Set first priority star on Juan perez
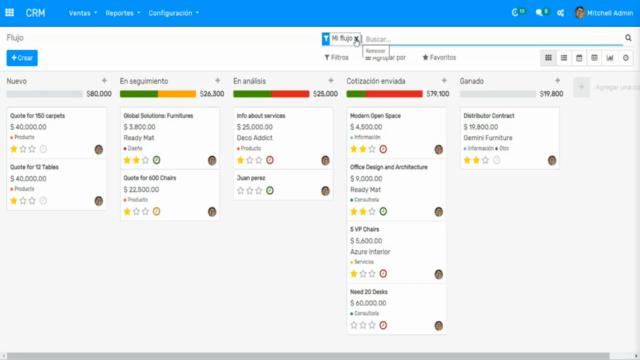Image resolution: width=640 pixels, height=360 pixels. pos(240,190)
